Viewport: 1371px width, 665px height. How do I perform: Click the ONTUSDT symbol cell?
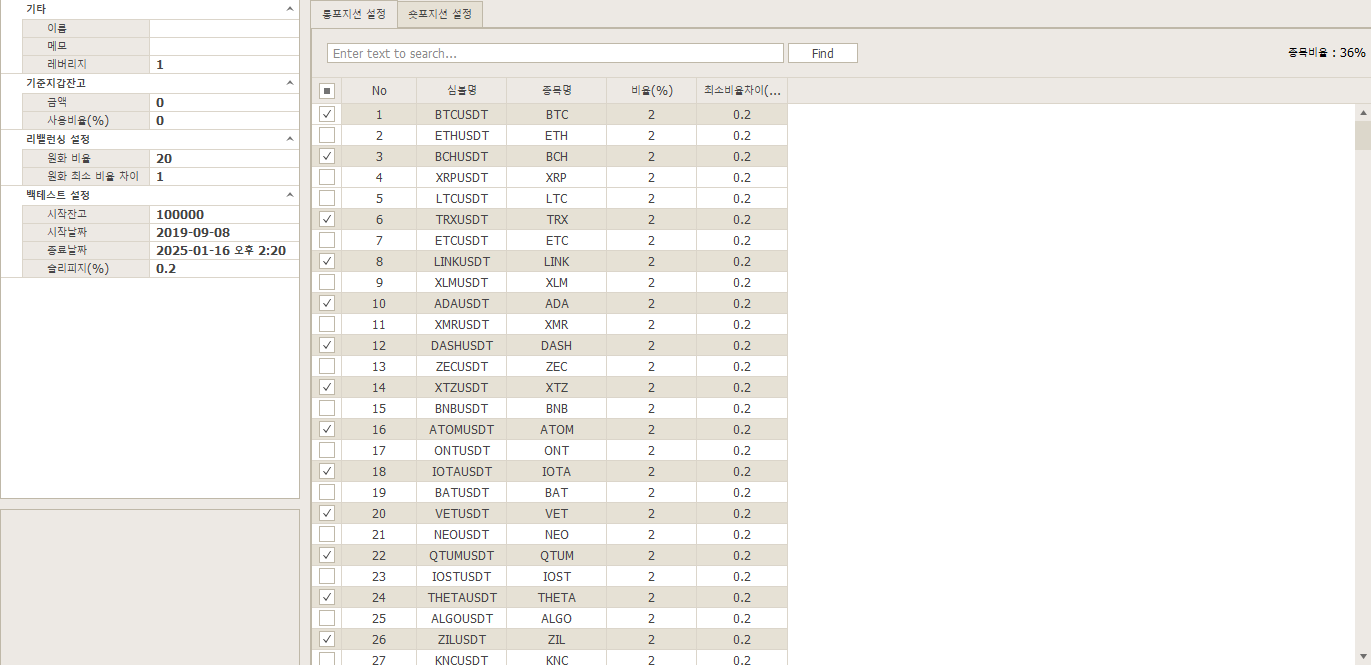click(462, 450)
